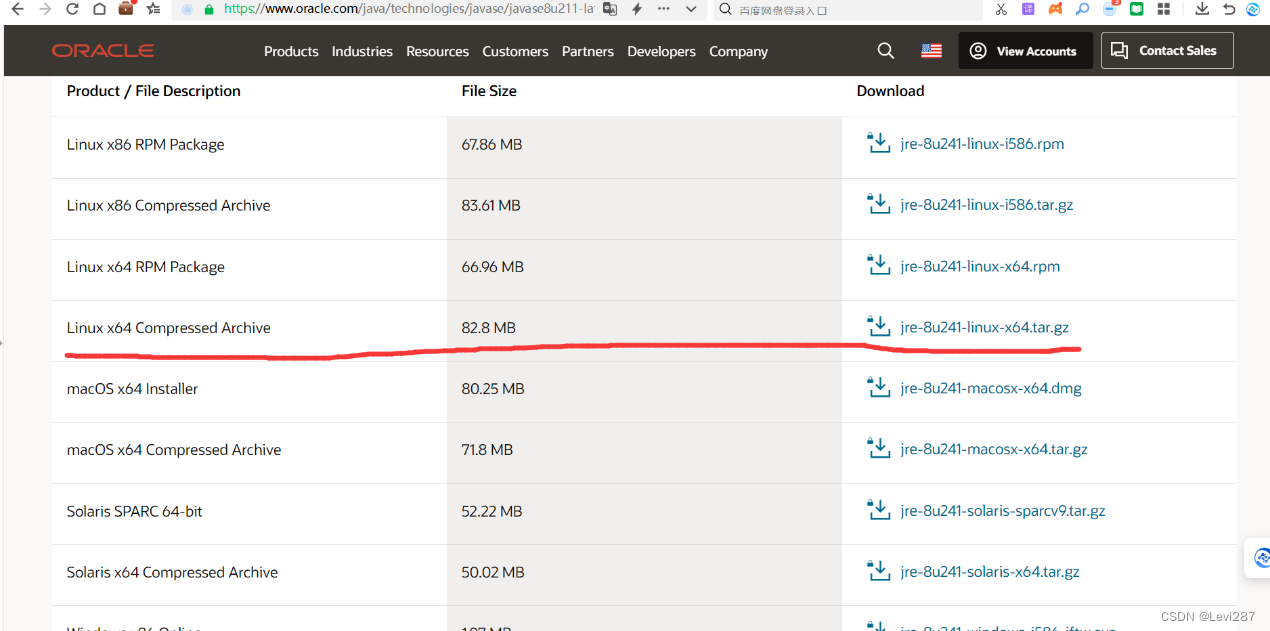Select the text "Linux x86 Compressed Archive"
This screenshot has height=631, width=1270.
click(x=168, y=205)
